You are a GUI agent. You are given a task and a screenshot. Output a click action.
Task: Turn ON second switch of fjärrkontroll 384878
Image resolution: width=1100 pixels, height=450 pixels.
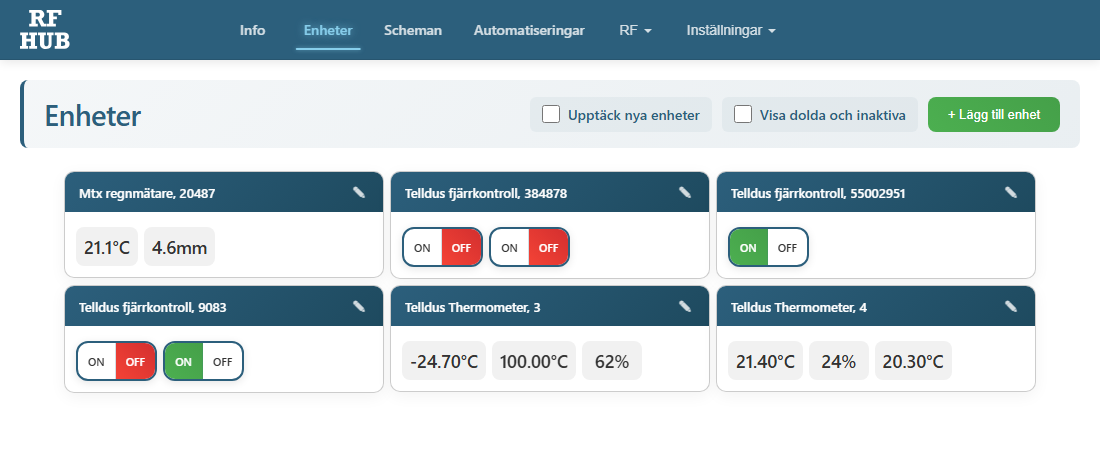tap(509, 247)
